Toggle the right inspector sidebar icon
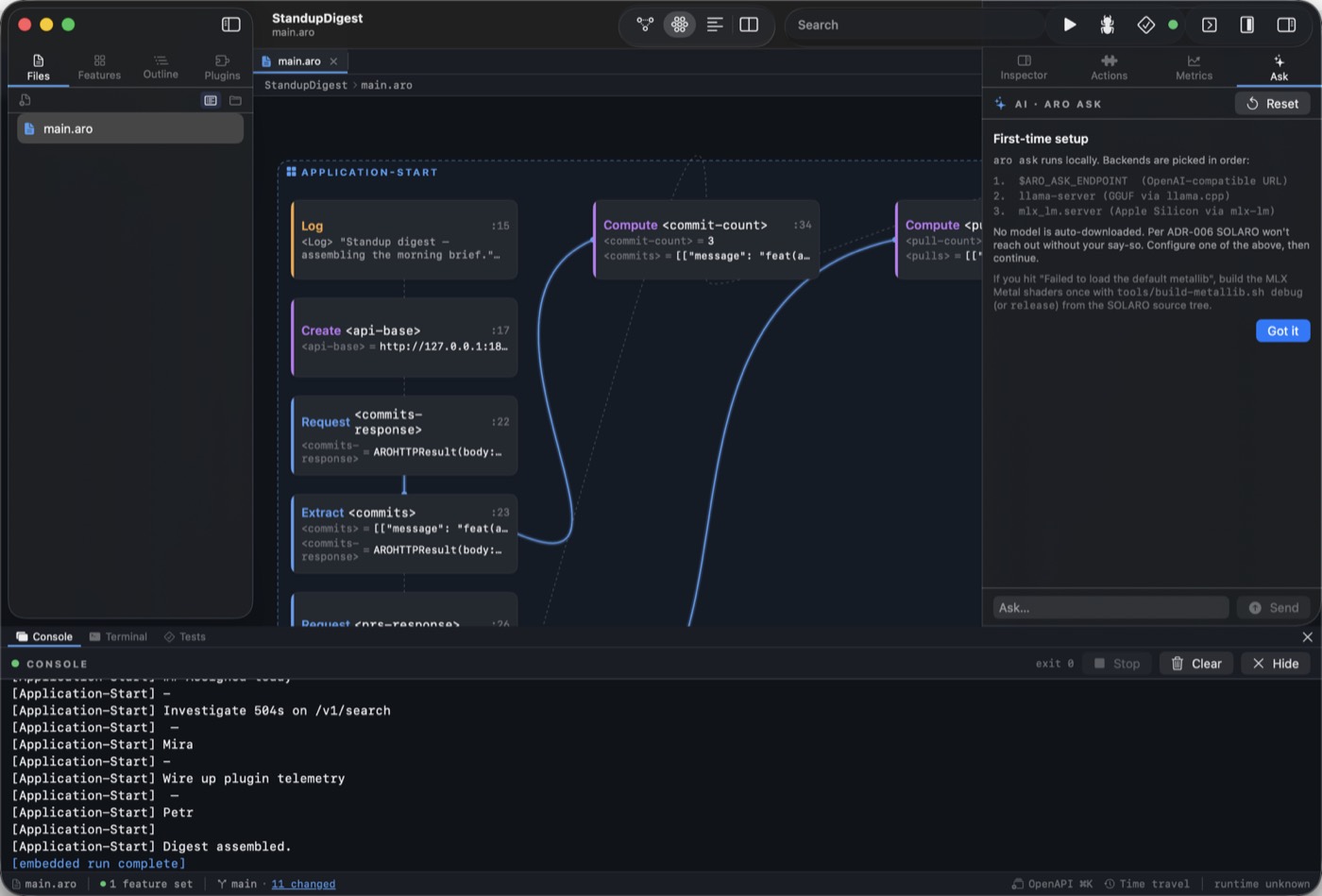 pos(1286,25)
